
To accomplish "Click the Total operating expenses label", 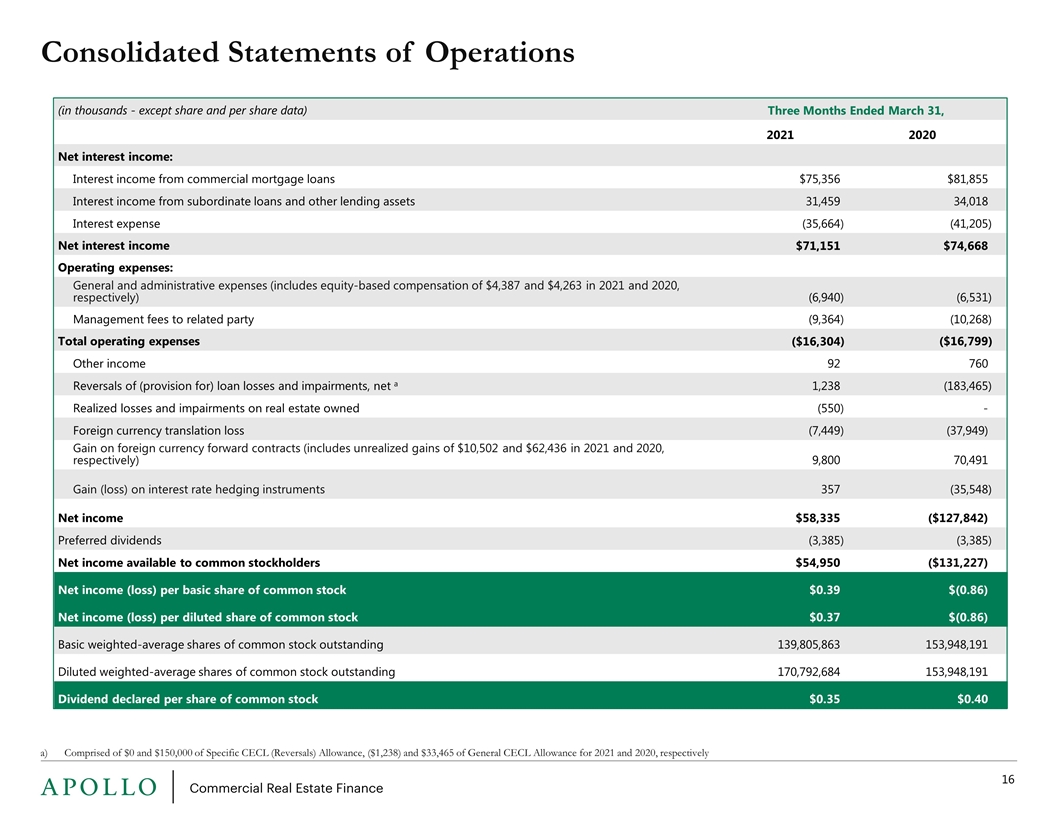I will coord(129,341).
